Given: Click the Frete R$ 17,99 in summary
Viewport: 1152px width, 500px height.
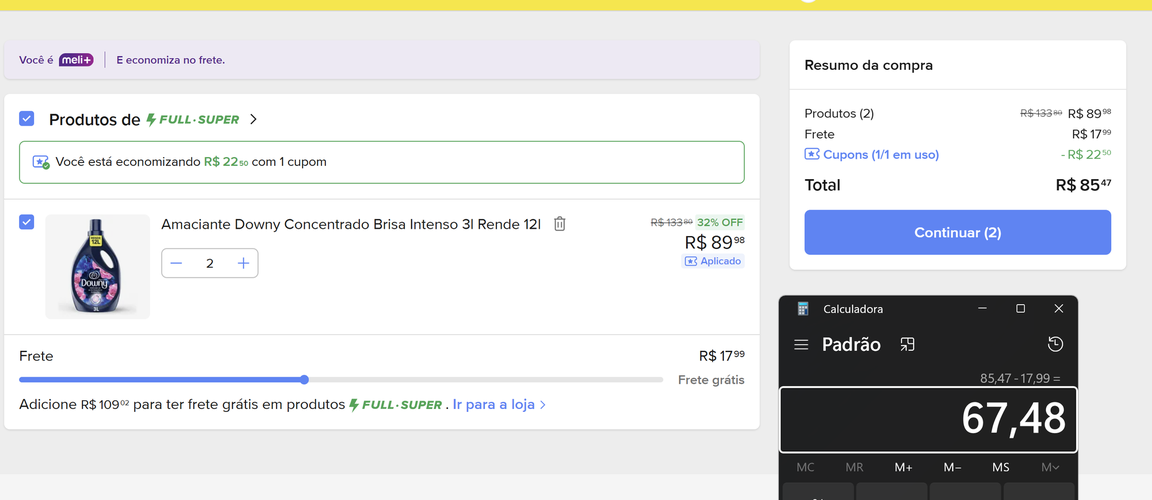Looking at the screenshot, I should (x=1092, y=134).
